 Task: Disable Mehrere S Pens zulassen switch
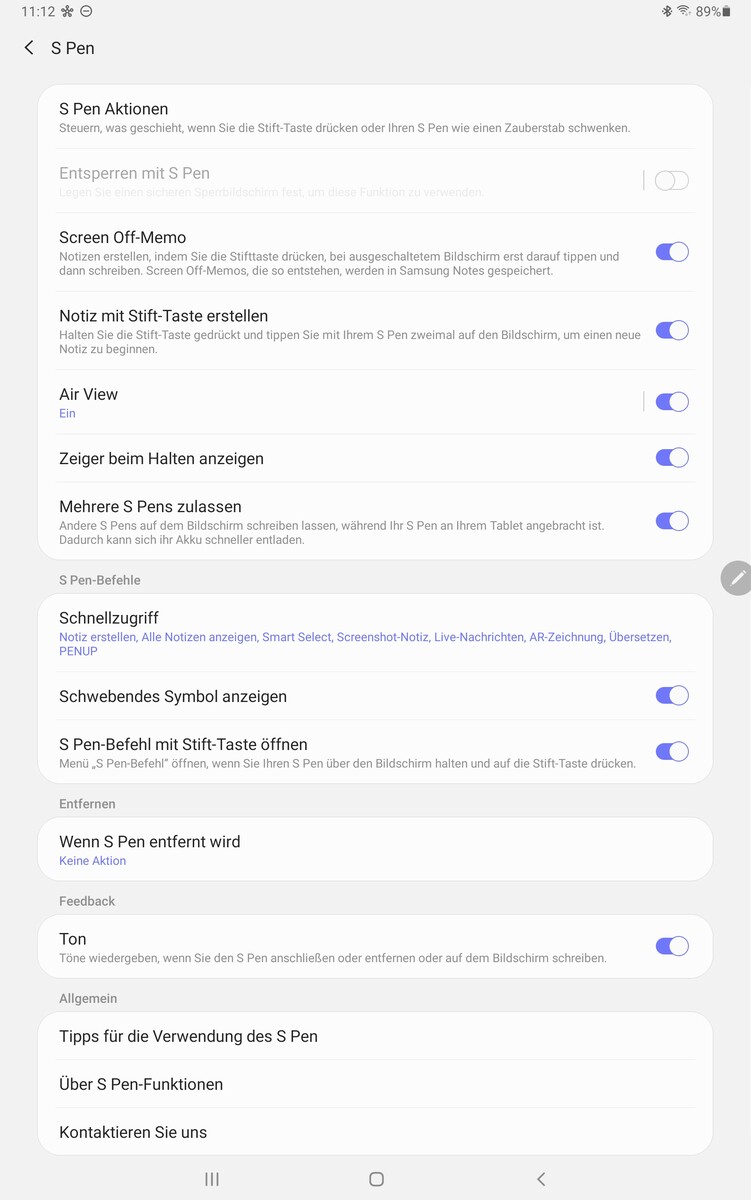(x=671, y=521)
